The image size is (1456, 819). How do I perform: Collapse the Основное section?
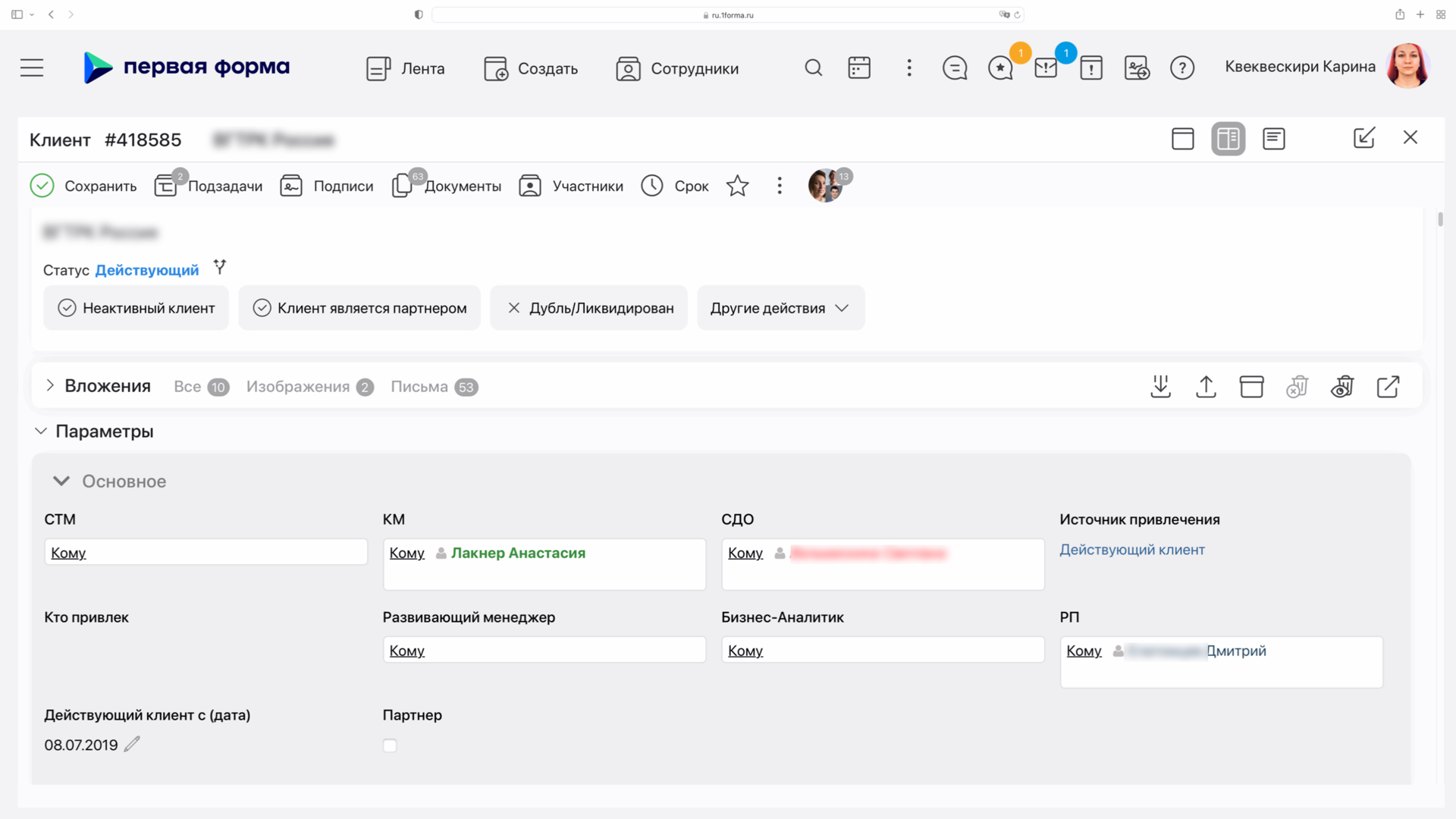pos(61,482)
